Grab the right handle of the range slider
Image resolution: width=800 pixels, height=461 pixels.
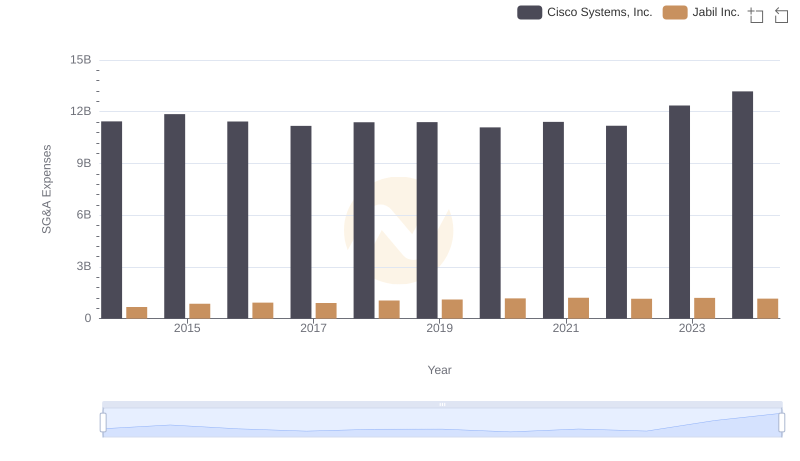click(x=782, y=422)
